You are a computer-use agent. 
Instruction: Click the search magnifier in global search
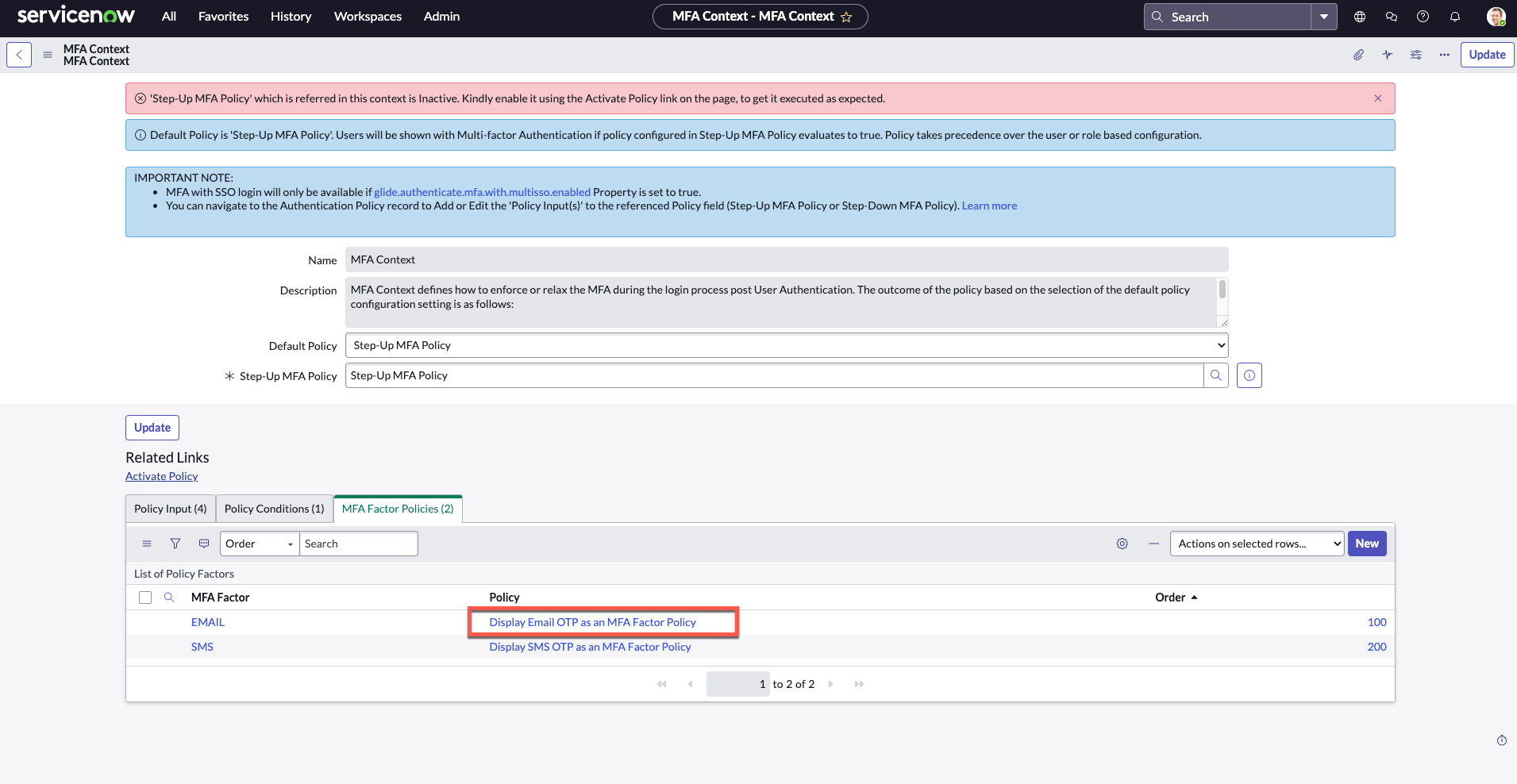1157,17
